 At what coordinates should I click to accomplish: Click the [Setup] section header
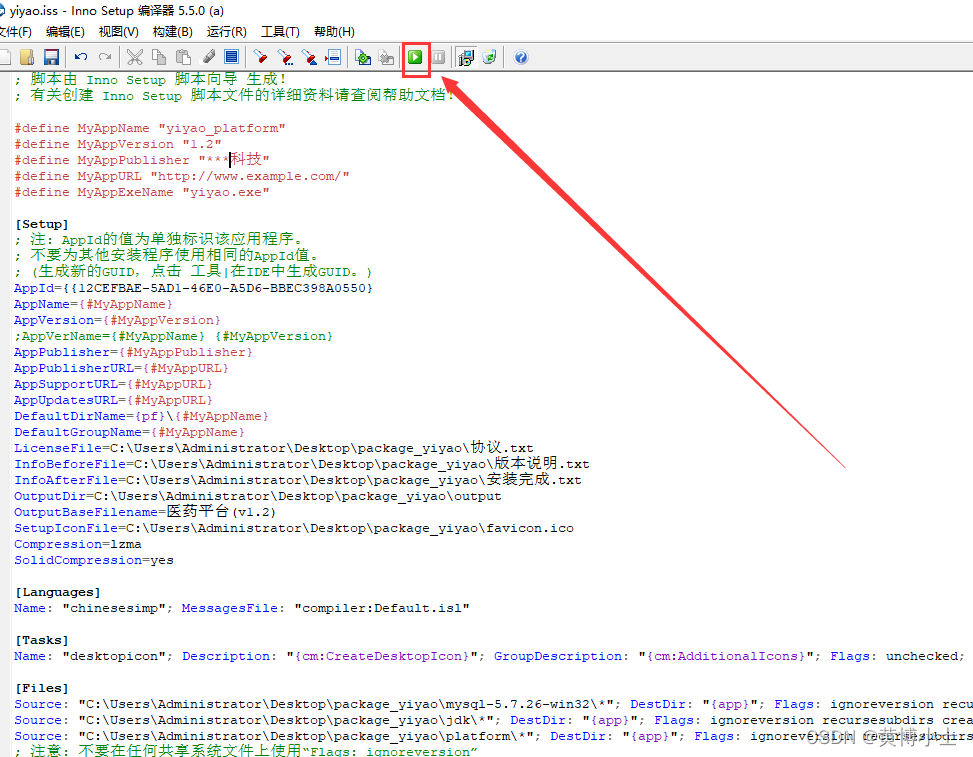(x=42, y=225)
